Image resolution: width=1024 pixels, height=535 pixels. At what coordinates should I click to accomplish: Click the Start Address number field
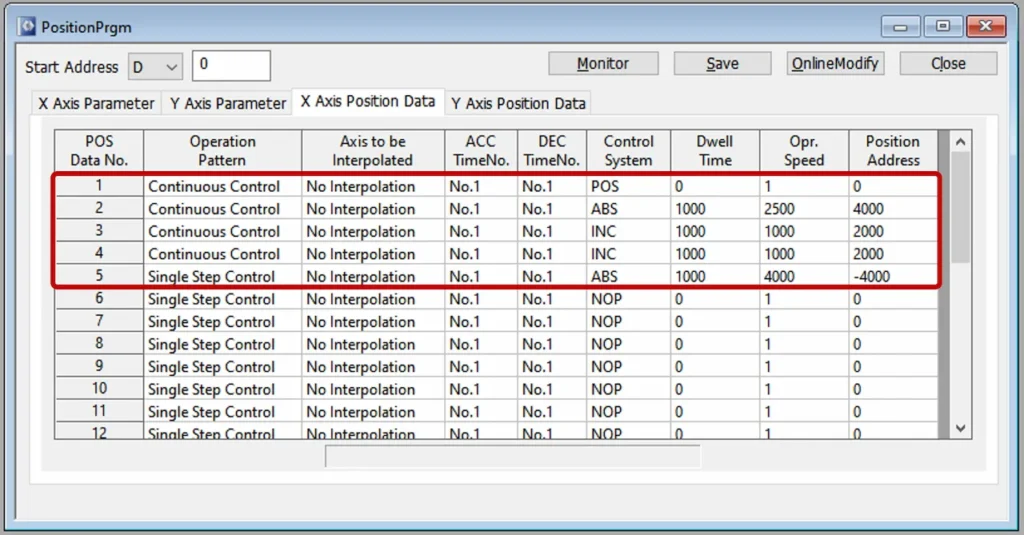[x=231, y=65]
